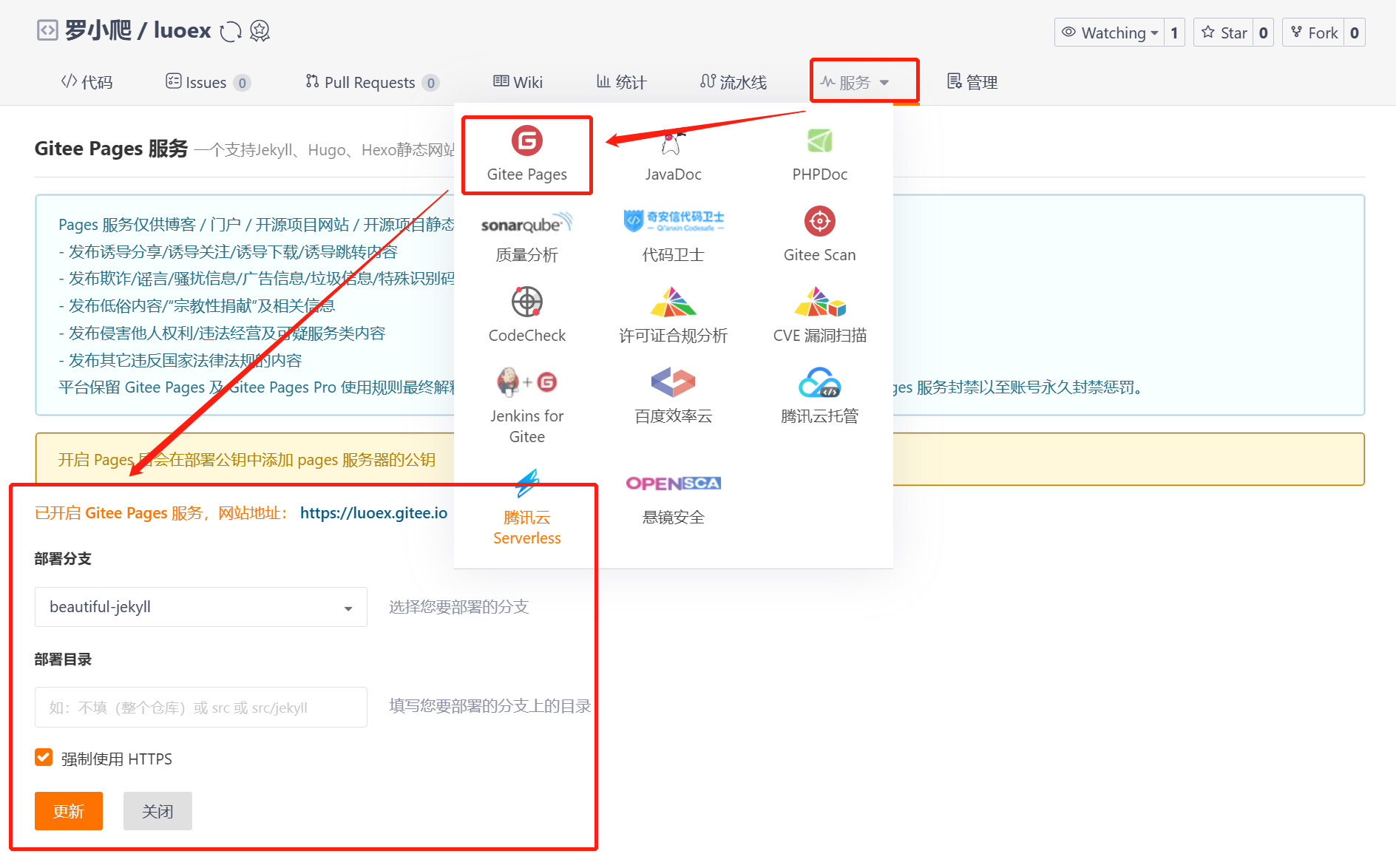Click the 选择您要部署的分支 hint text
1396x868 pixels.
tap(459, 607)
